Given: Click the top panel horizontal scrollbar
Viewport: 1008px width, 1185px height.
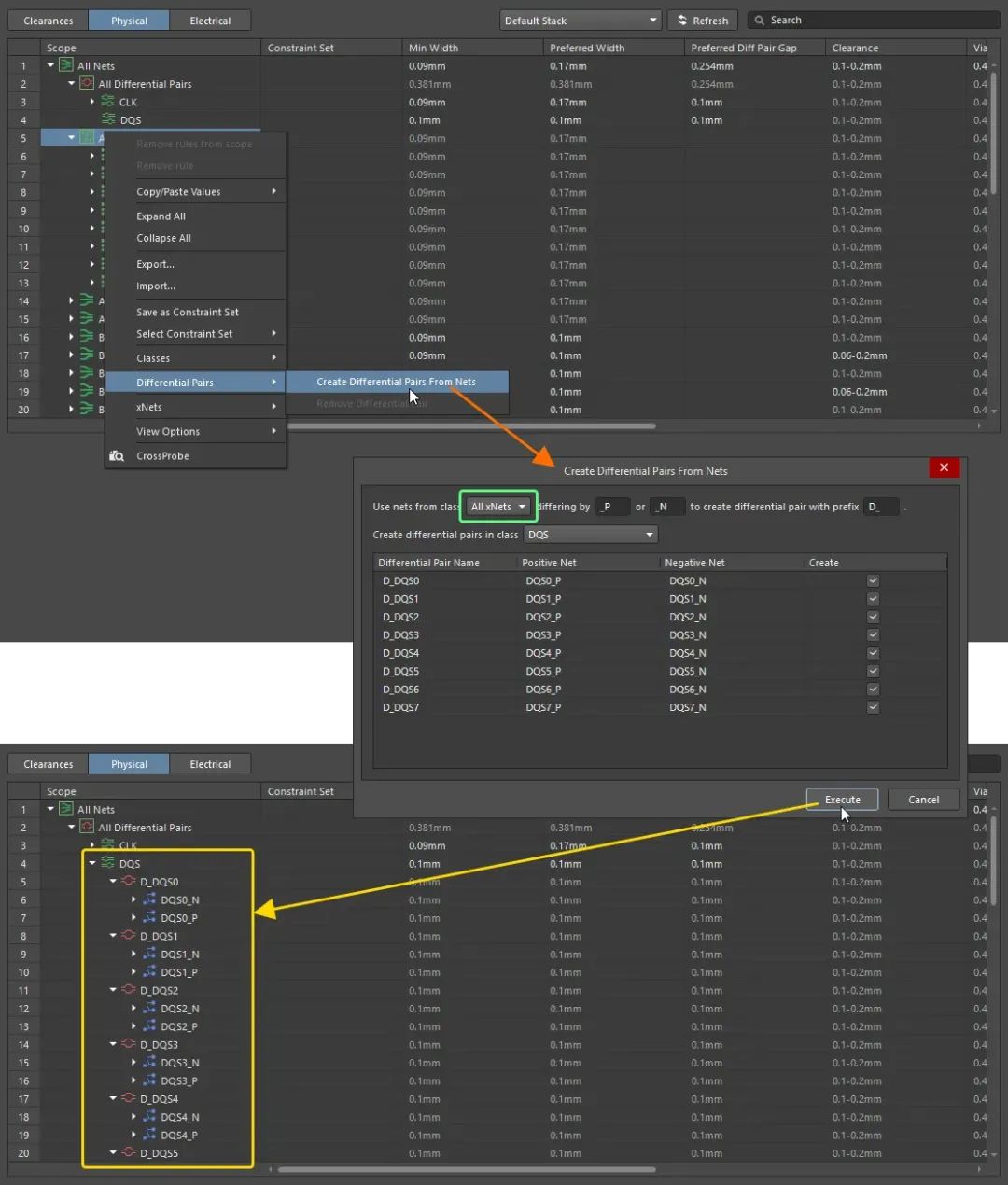Looking at the screenshot, I should click(471, 425).
